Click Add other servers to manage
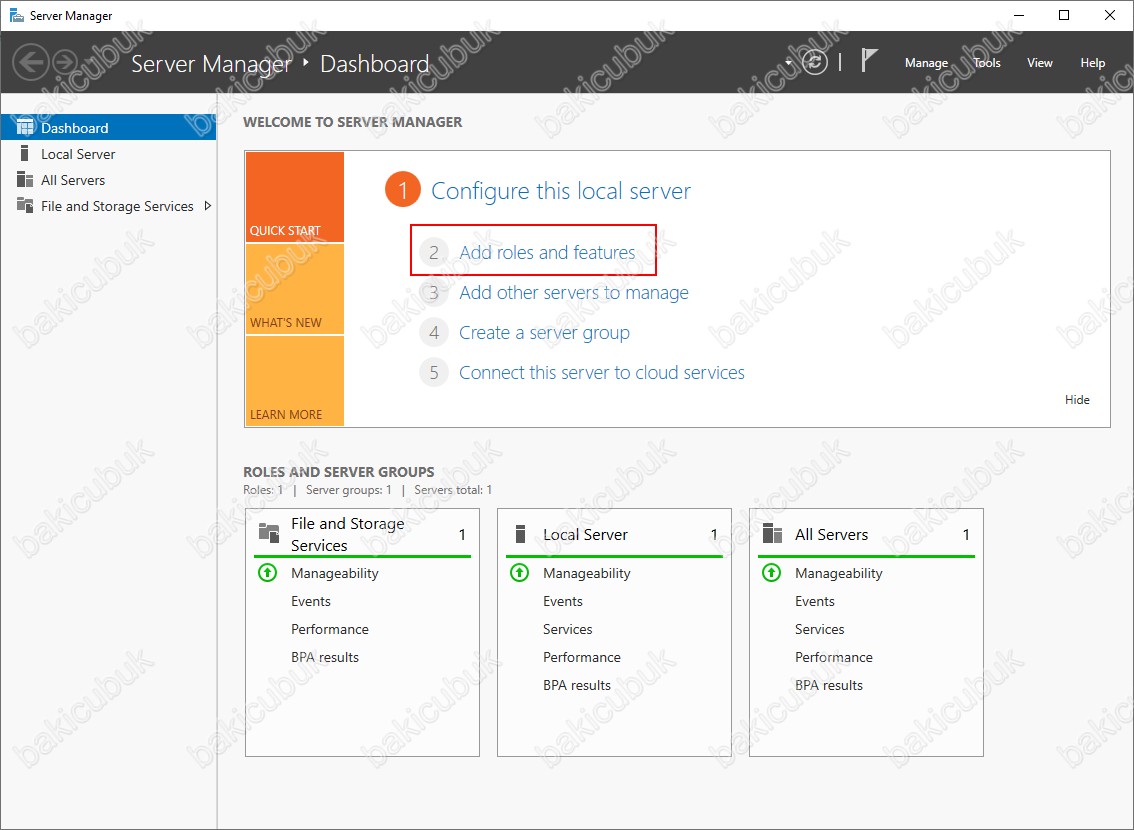This screenshot has width=1134, height=830. pos(574,293)
